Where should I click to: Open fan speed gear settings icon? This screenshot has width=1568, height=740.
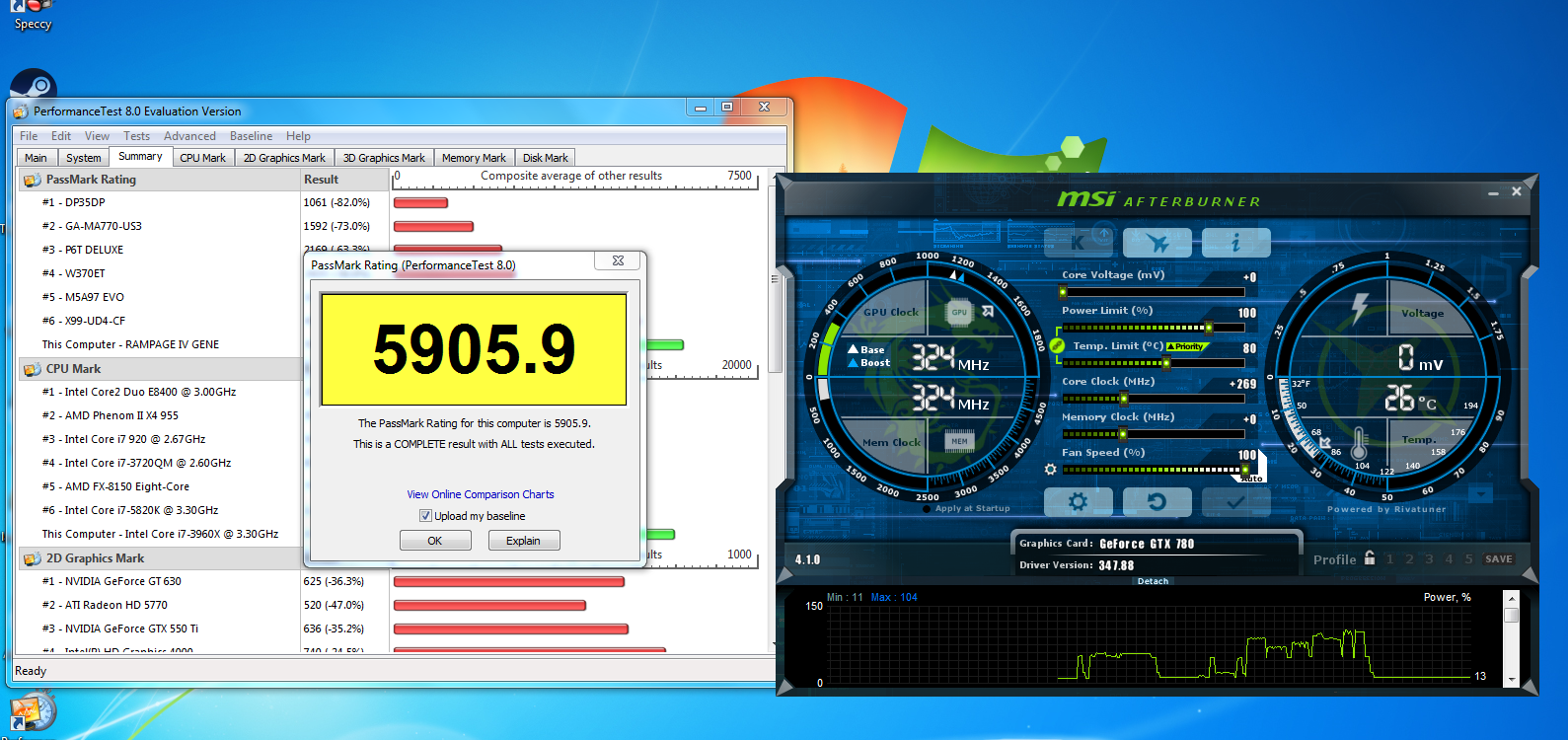1050,470
